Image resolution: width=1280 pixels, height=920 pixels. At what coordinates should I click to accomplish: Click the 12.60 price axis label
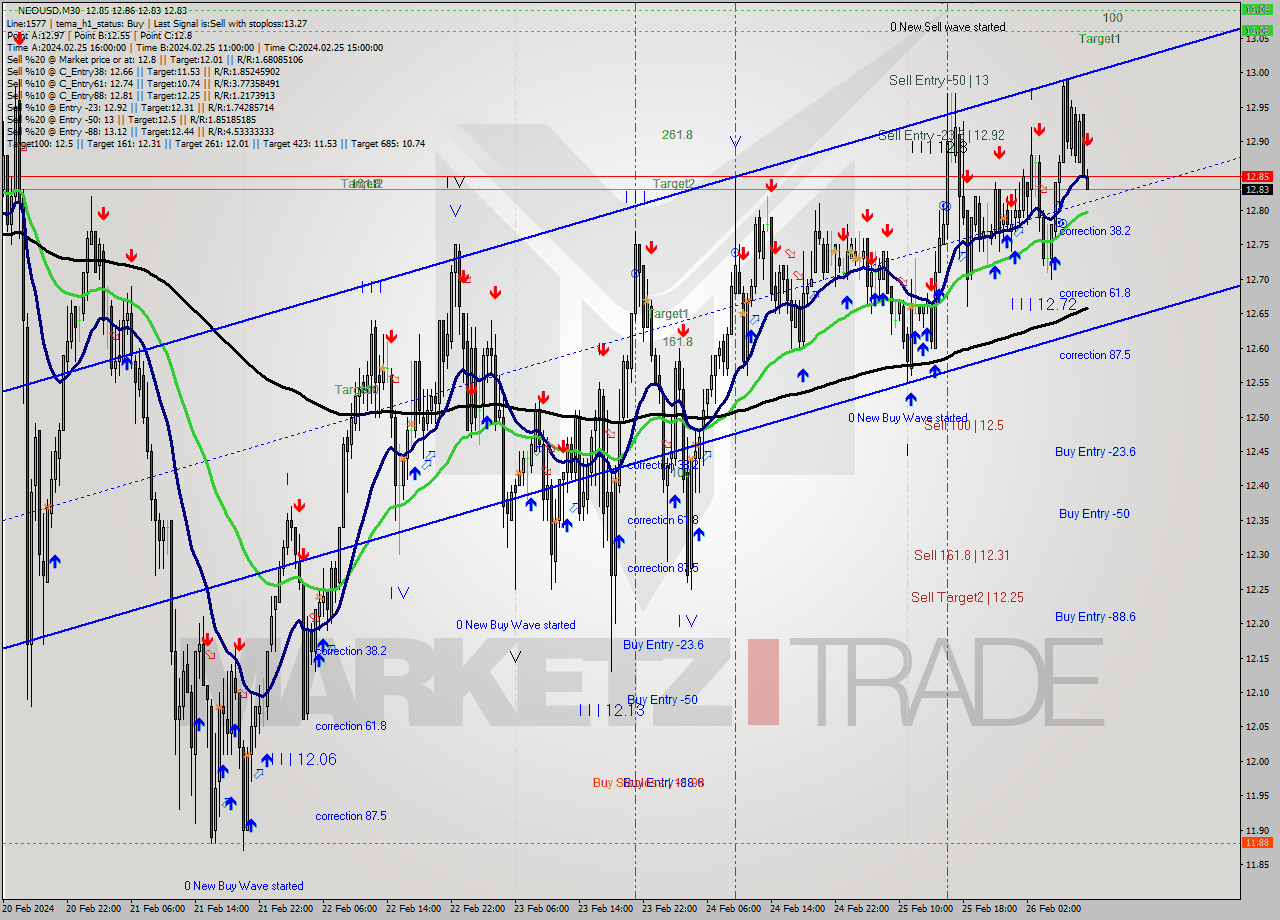pos(1257,348)
